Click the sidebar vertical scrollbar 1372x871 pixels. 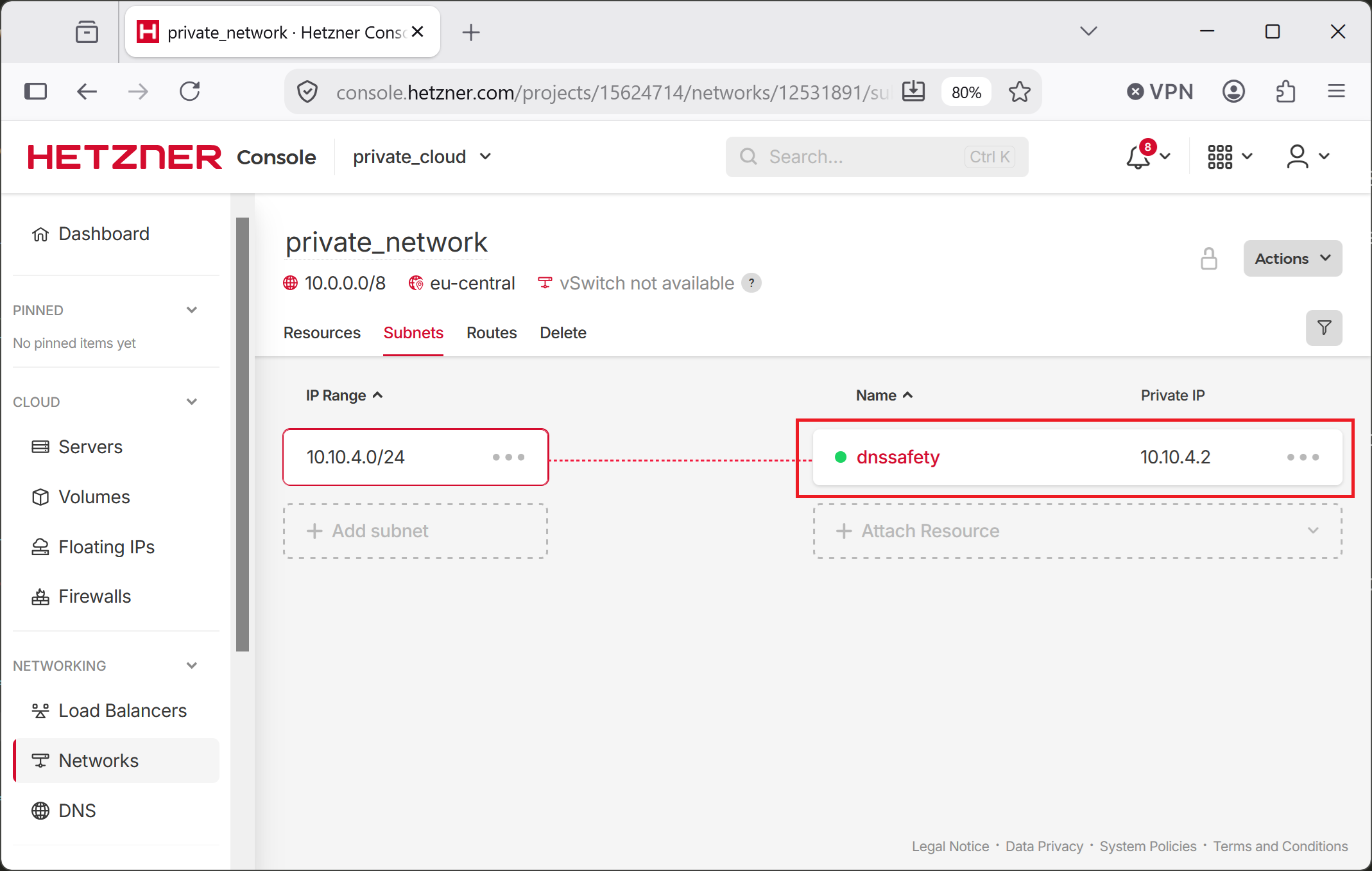click(243, 435)
